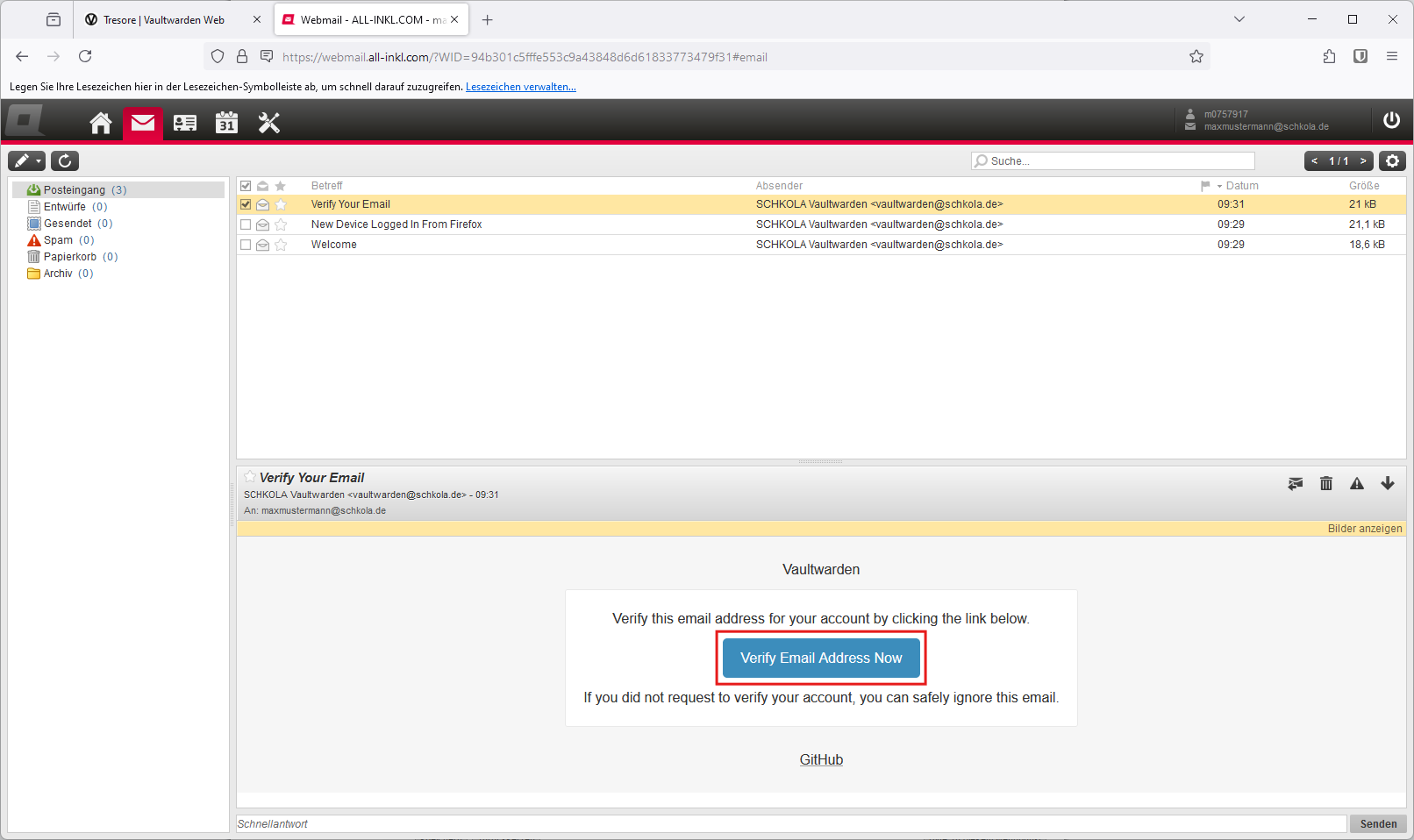Compose new mail with pencil button
1414x840 pixels.
coord(22,160)
